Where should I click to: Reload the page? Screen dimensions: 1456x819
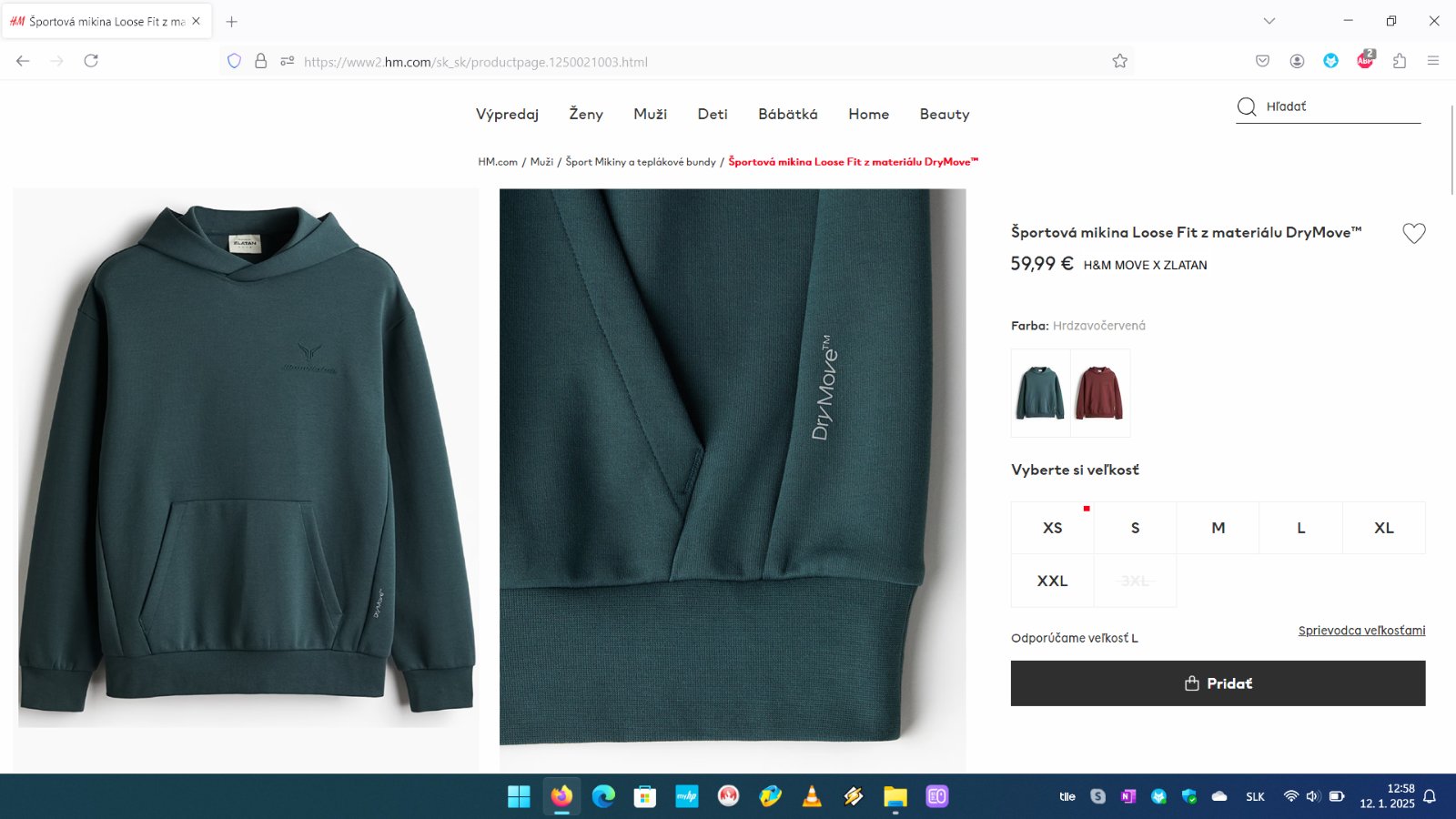click(x=91, y=61)
